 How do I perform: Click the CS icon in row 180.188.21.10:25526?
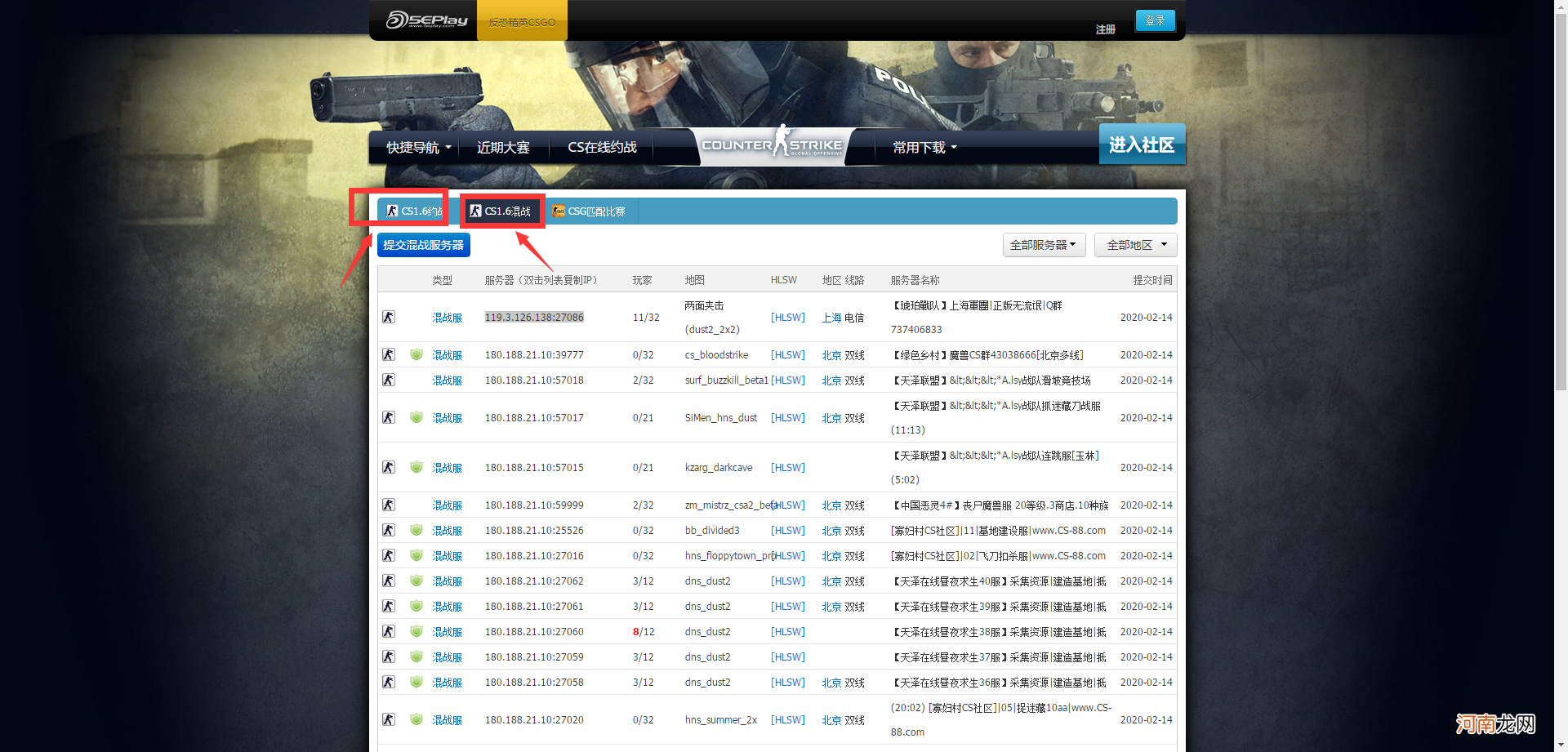coord(389,530)
